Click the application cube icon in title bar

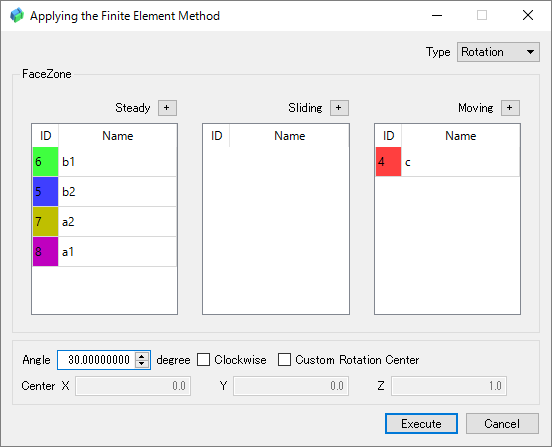tap(17, 15)
